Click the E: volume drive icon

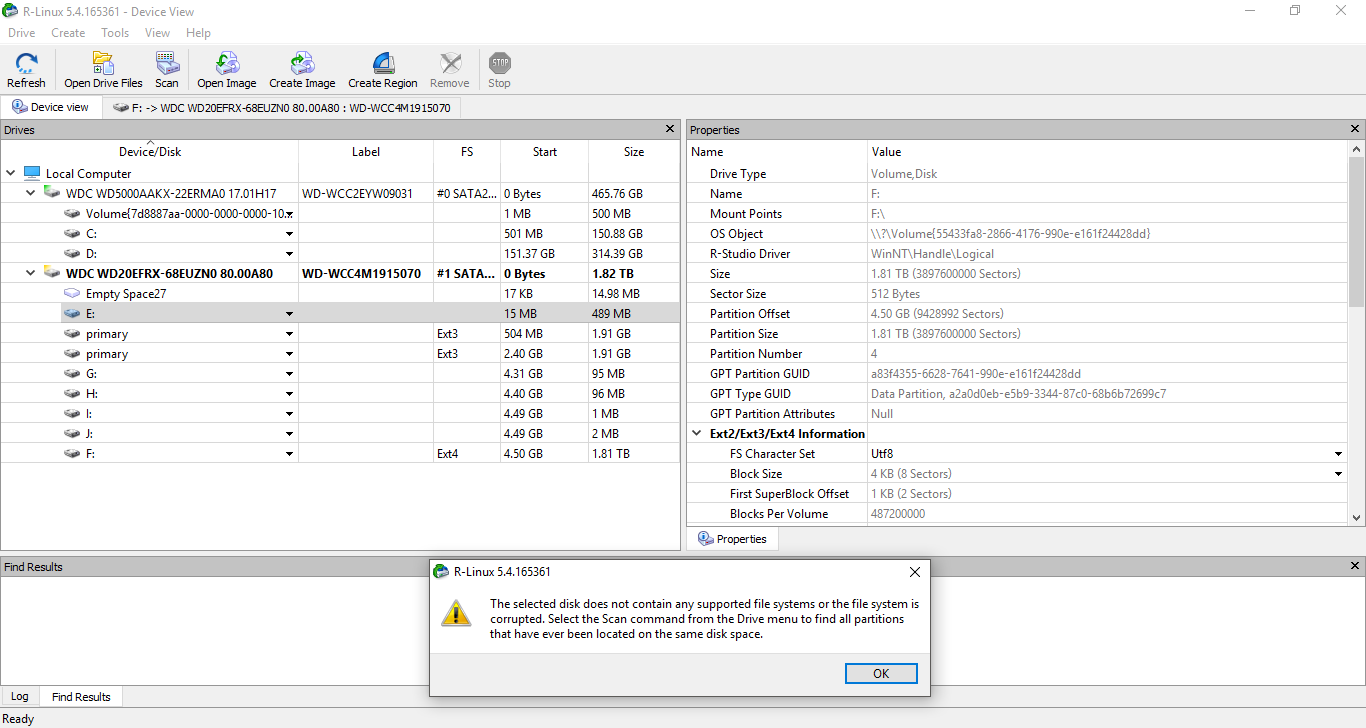click(72, 313)
